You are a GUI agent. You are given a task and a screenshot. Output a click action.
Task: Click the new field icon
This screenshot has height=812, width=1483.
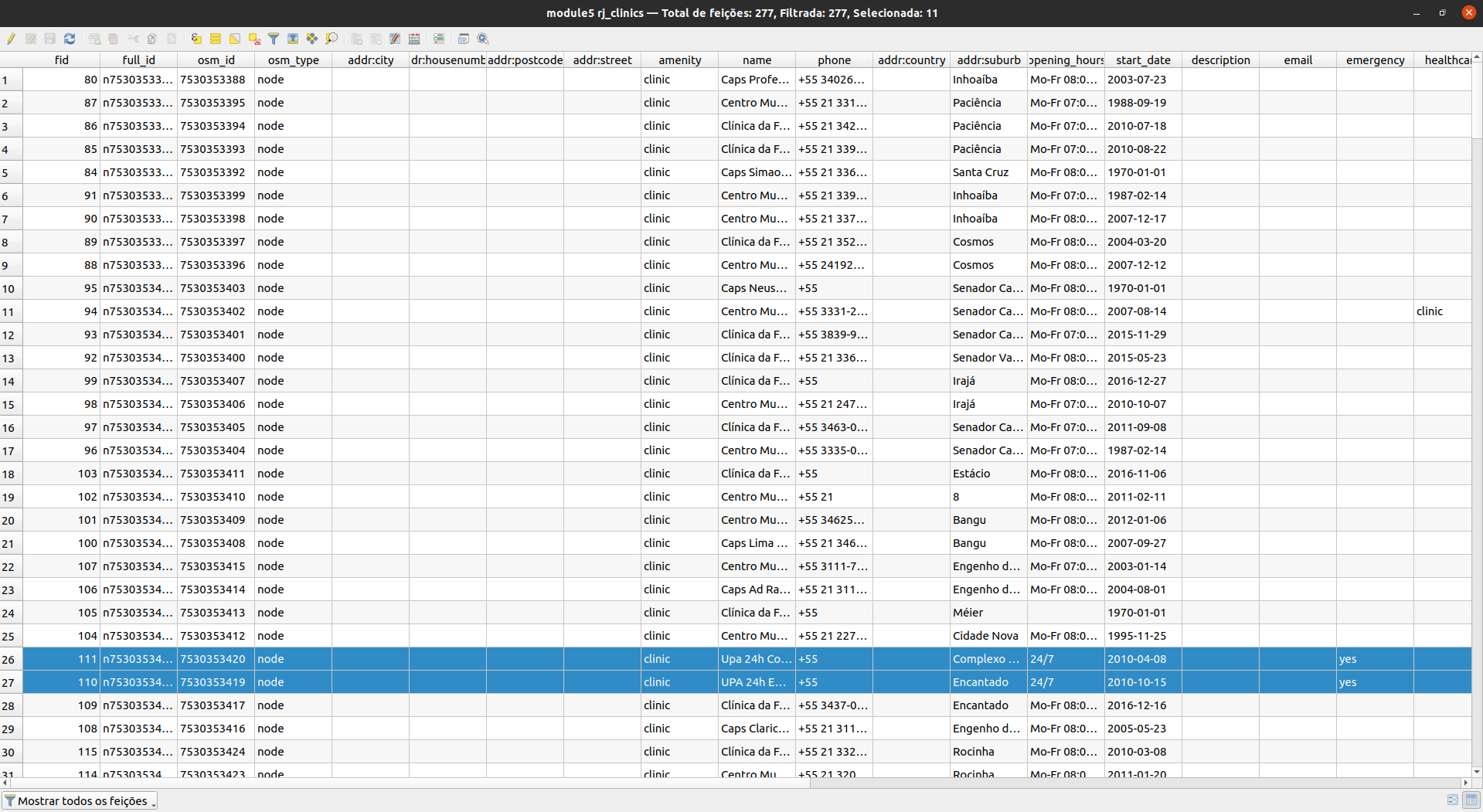point(356,39)
